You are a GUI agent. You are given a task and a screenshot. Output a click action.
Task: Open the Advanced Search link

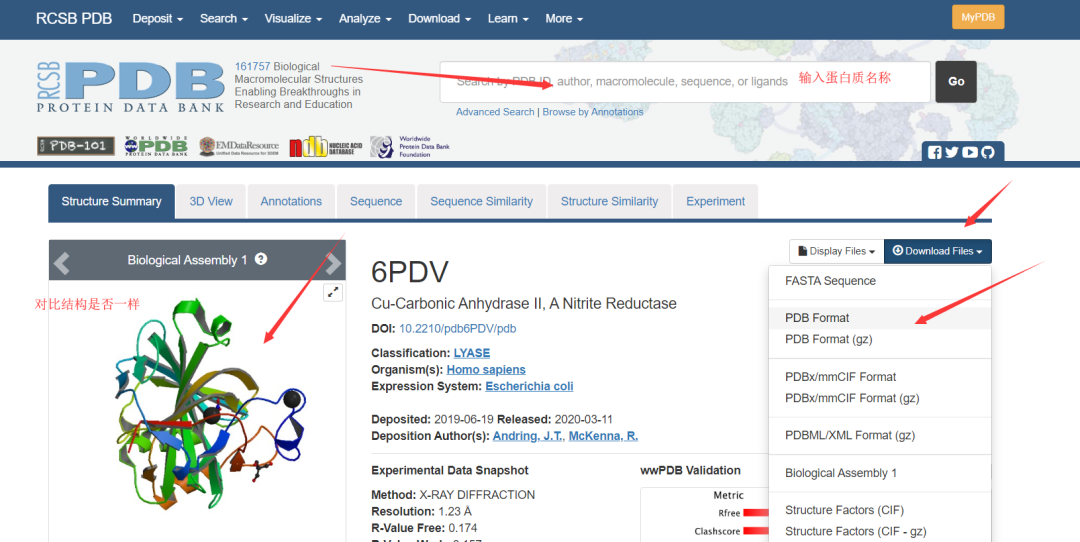pyautogui.click(x=495, y=112)
